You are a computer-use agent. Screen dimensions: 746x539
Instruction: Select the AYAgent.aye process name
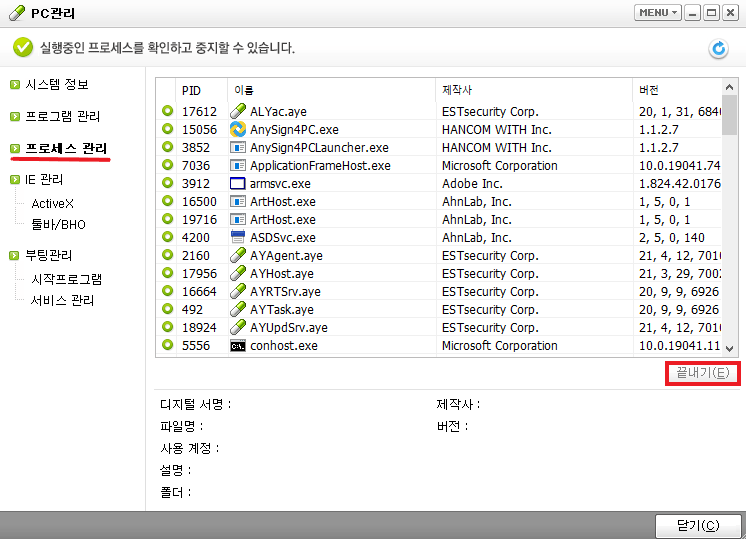coord(286,256)
